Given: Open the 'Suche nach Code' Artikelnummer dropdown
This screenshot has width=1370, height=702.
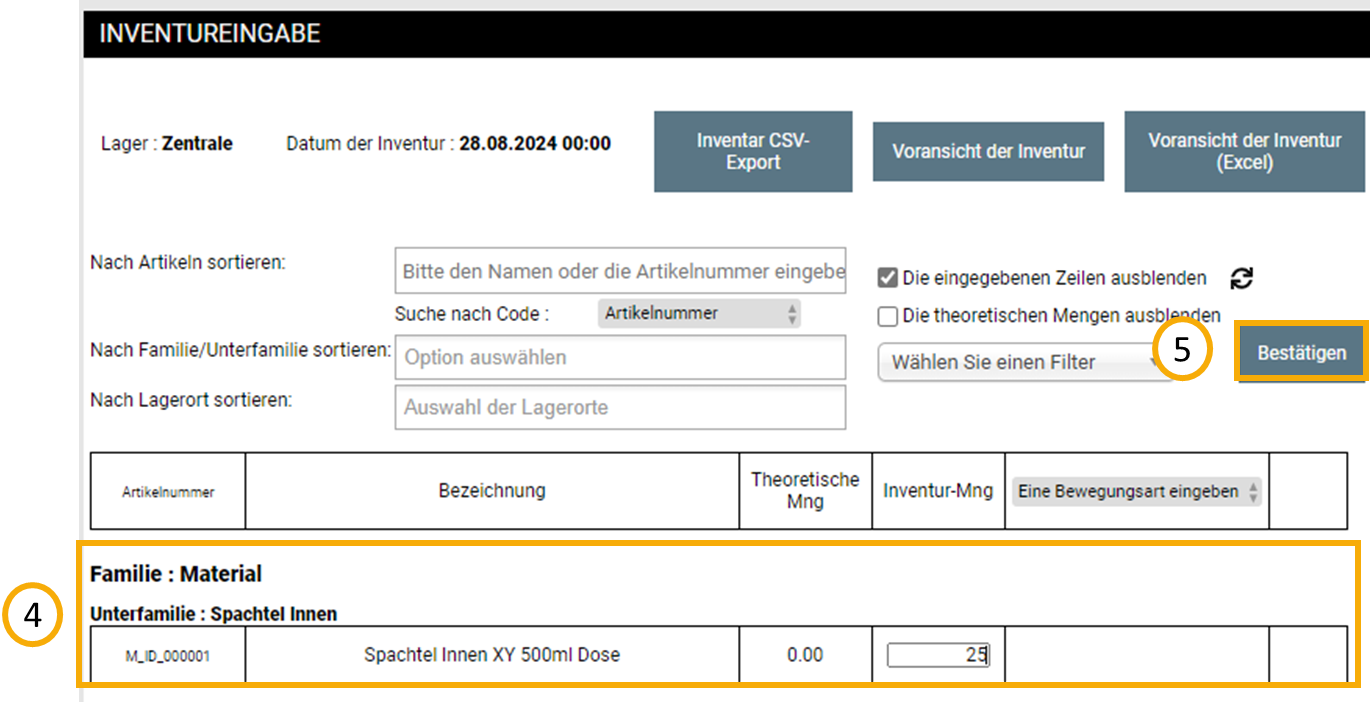Looking at the screenshot, I should 699,314.
